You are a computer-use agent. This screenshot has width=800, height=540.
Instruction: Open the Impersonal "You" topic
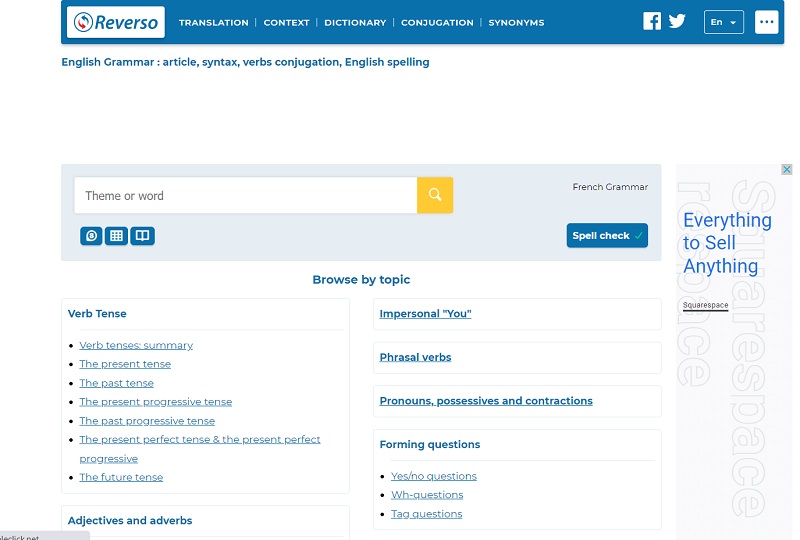click(426, 314)
